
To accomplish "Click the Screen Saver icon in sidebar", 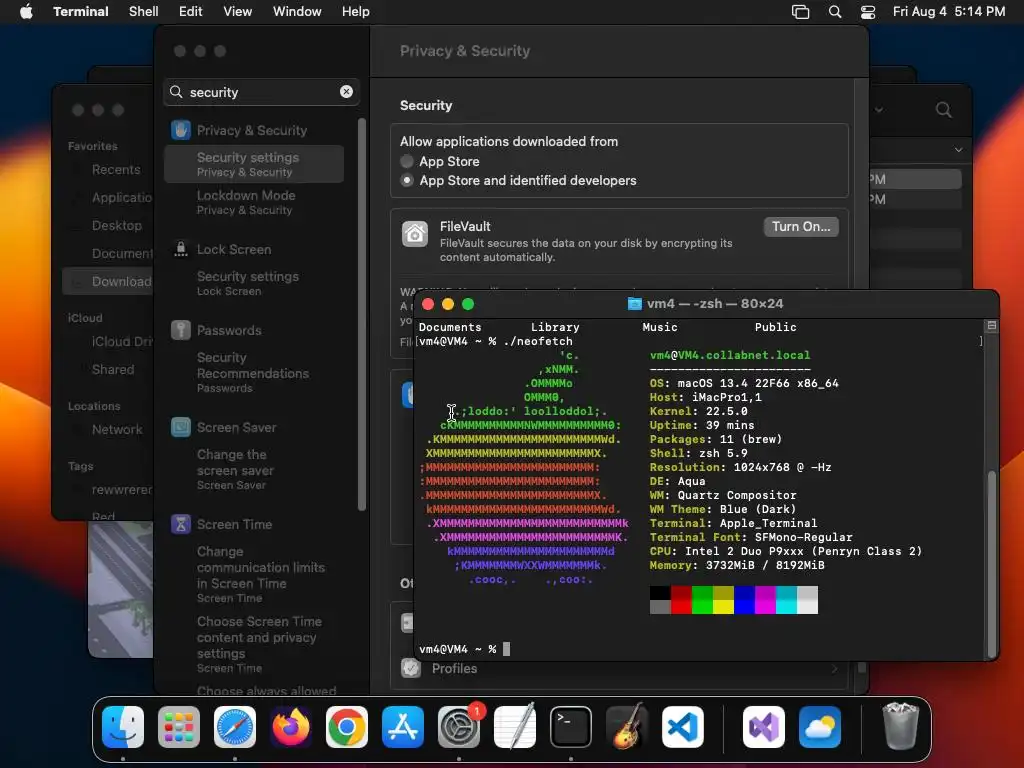I will pyautogui.click(x=181, y=427).
